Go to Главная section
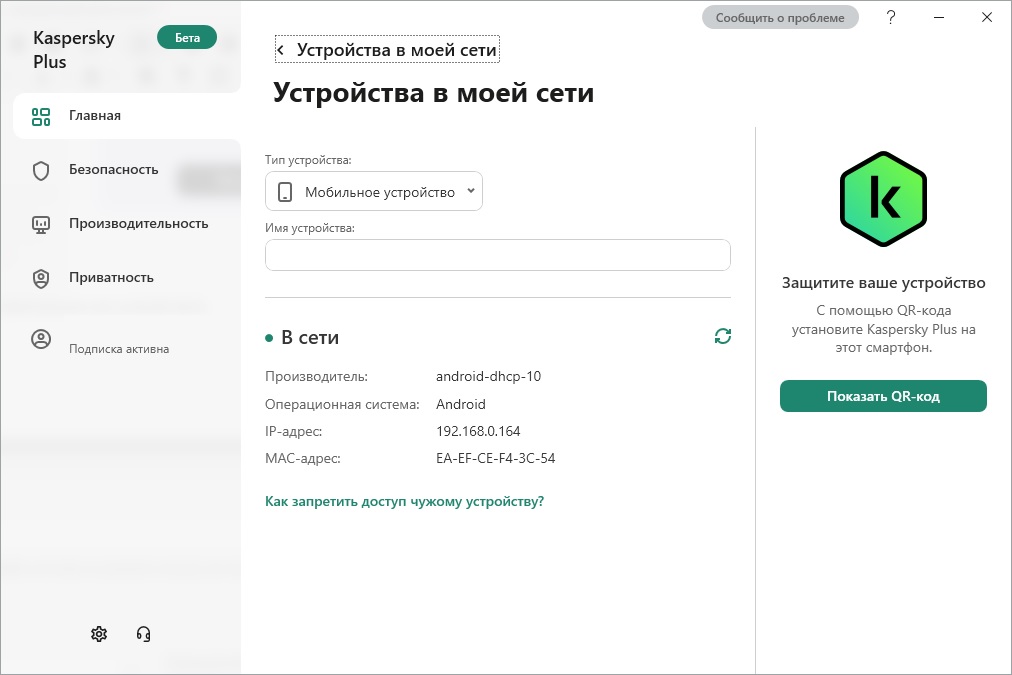Screen dimensions: 1012x675 tap(126, 116)
